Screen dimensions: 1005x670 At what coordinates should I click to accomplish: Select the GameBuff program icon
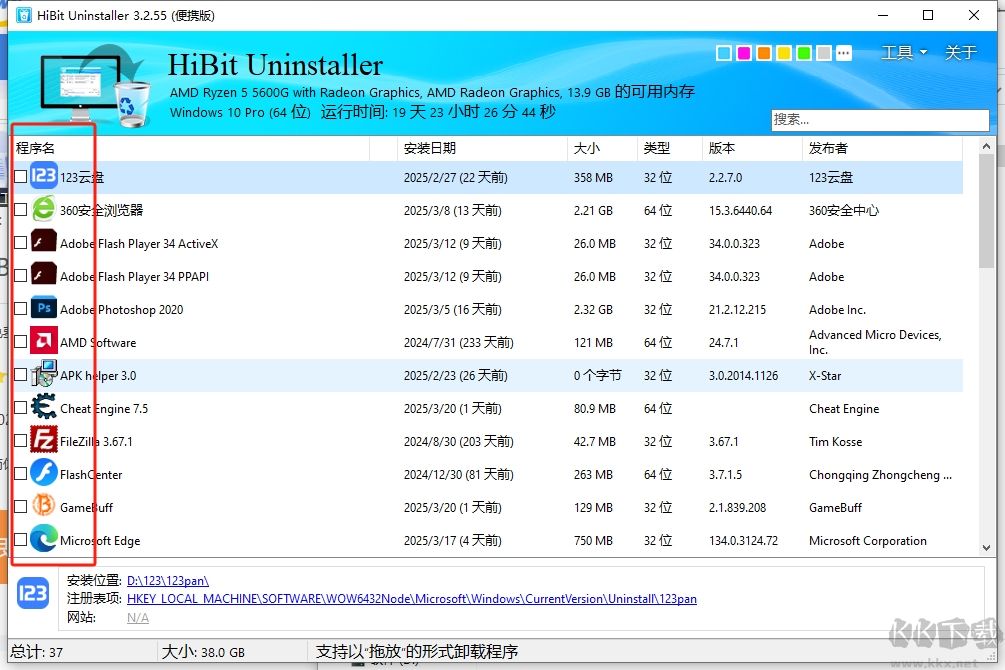[42, 507]
